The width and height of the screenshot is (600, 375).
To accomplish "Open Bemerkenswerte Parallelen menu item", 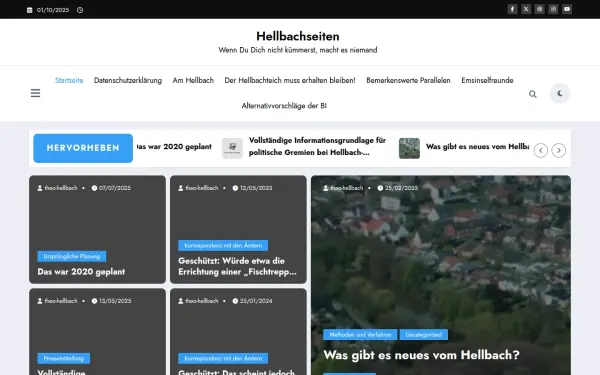I will tap(408, 80).
